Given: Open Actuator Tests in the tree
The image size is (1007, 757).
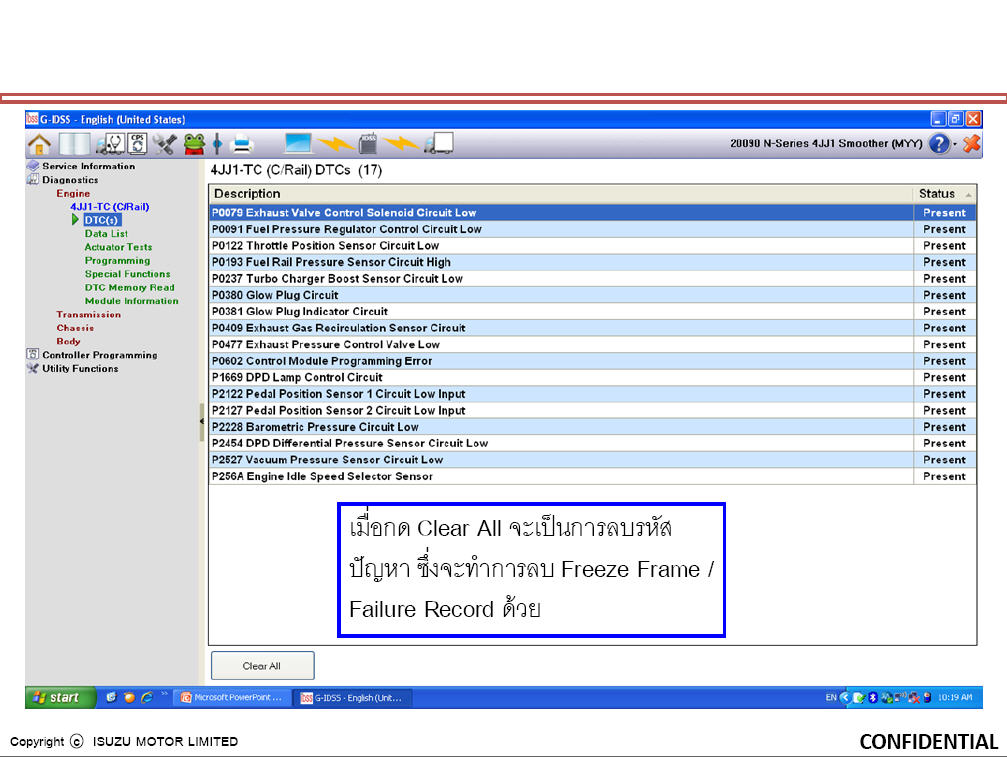Looking at the screenshot, I should point(118,247).
